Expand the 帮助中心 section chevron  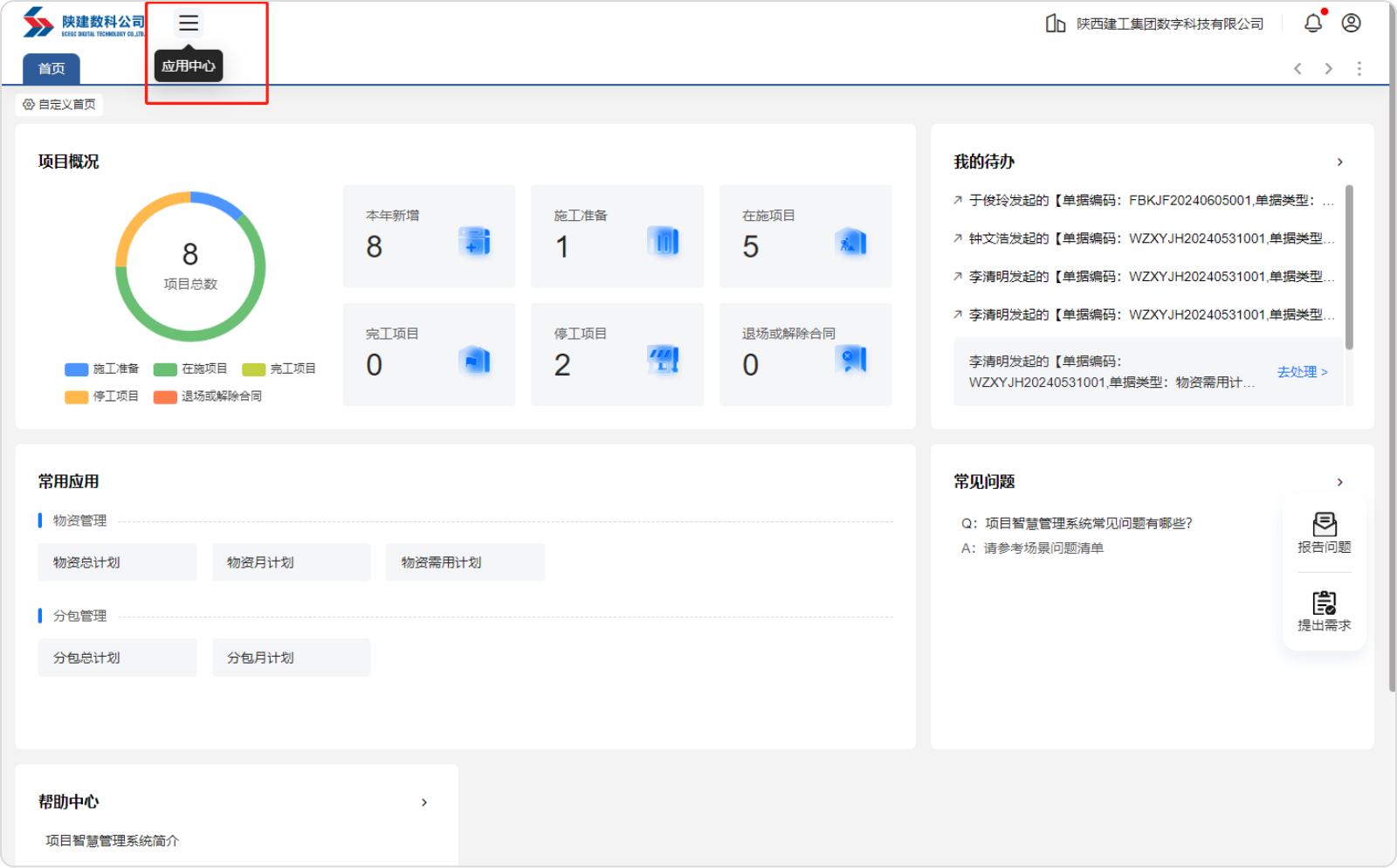coord(424,803)
